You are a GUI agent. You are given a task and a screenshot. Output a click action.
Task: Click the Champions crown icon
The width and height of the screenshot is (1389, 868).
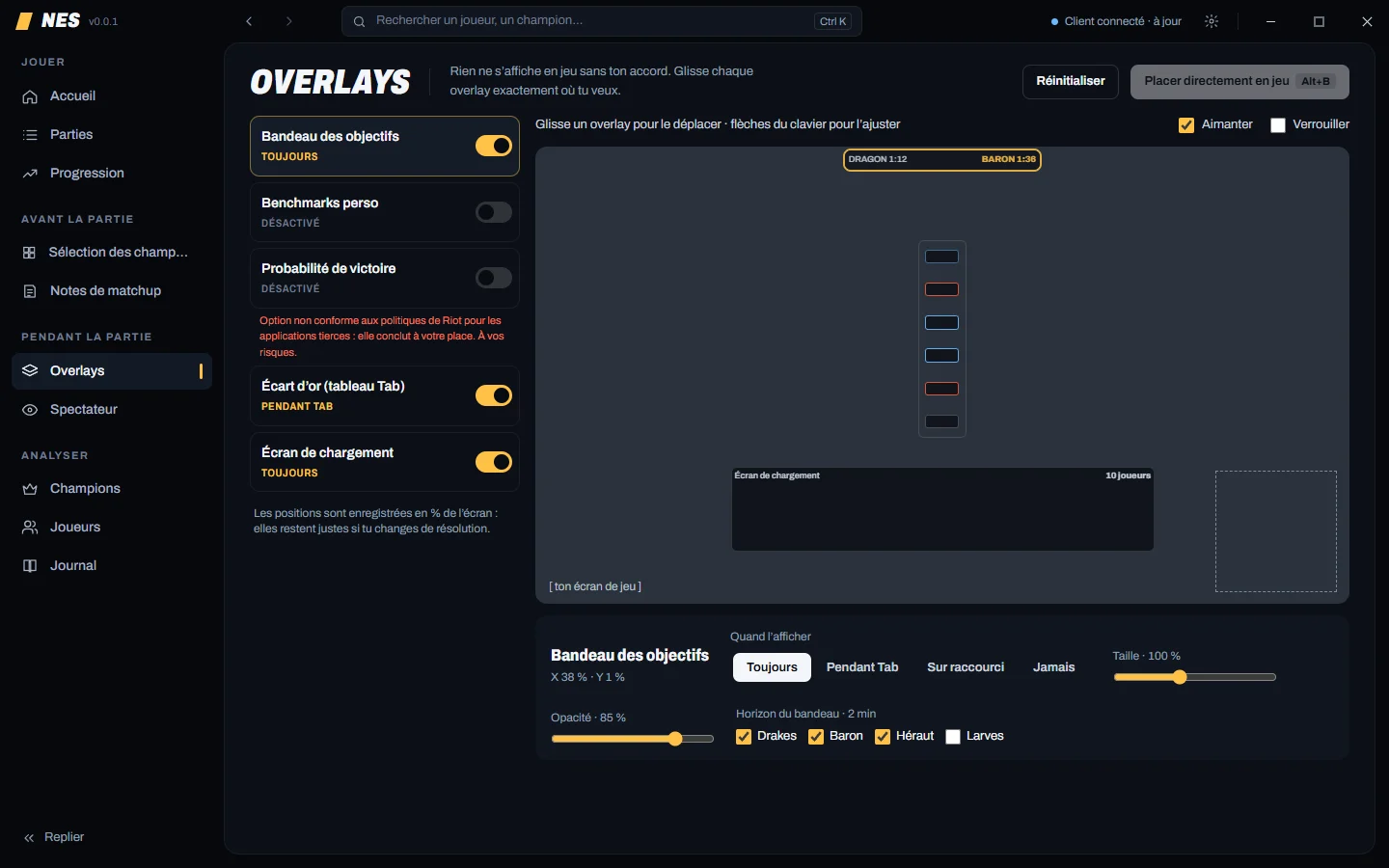point(30,489)
